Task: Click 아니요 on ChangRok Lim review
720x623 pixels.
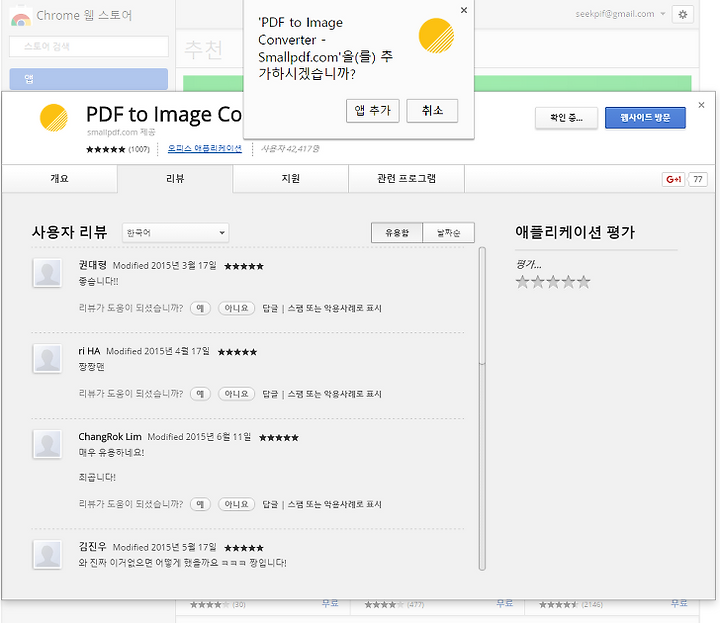Action: click(236, 504)
